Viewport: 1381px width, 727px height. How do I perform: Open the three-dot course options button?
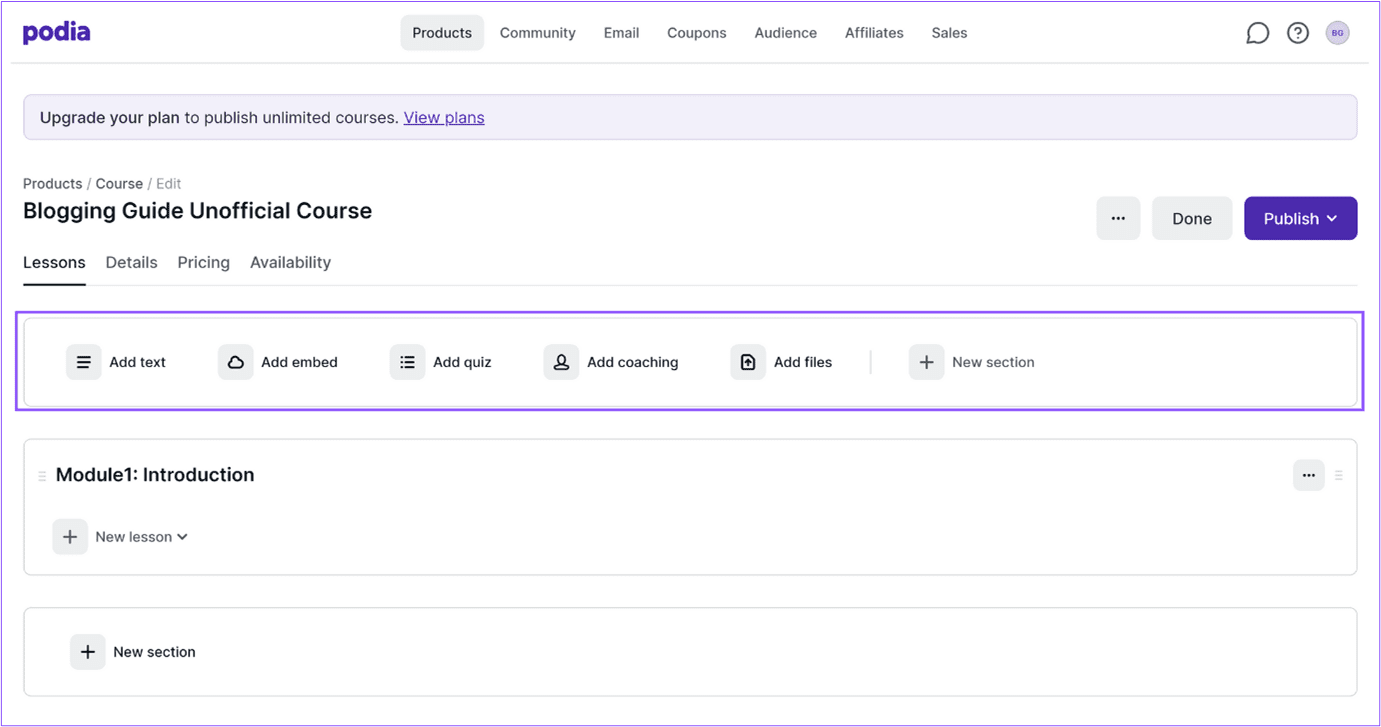coord(1118,218)
